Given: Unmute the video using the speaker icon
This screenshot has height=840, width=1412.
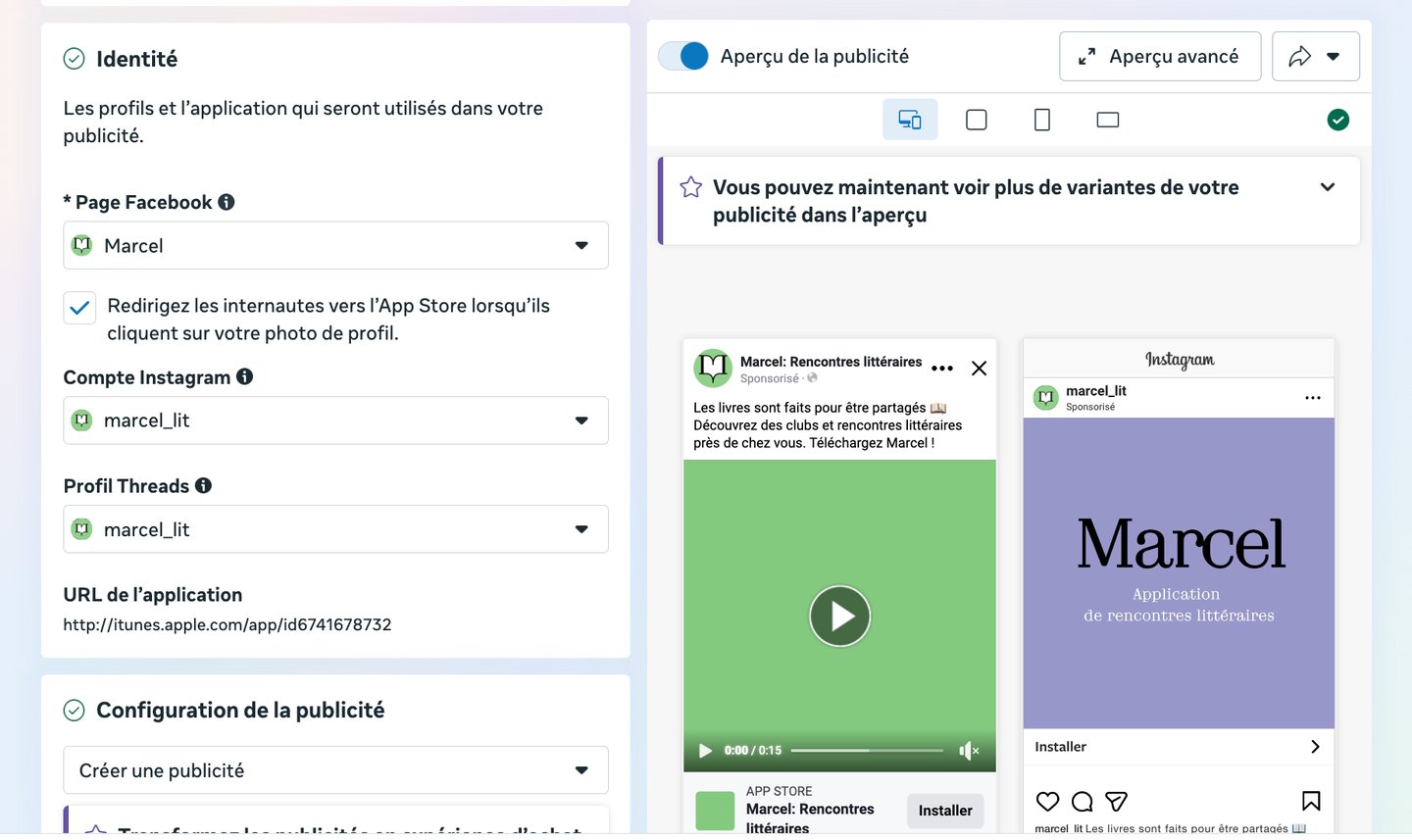Looking at the screenshot, I should [969, 751].
